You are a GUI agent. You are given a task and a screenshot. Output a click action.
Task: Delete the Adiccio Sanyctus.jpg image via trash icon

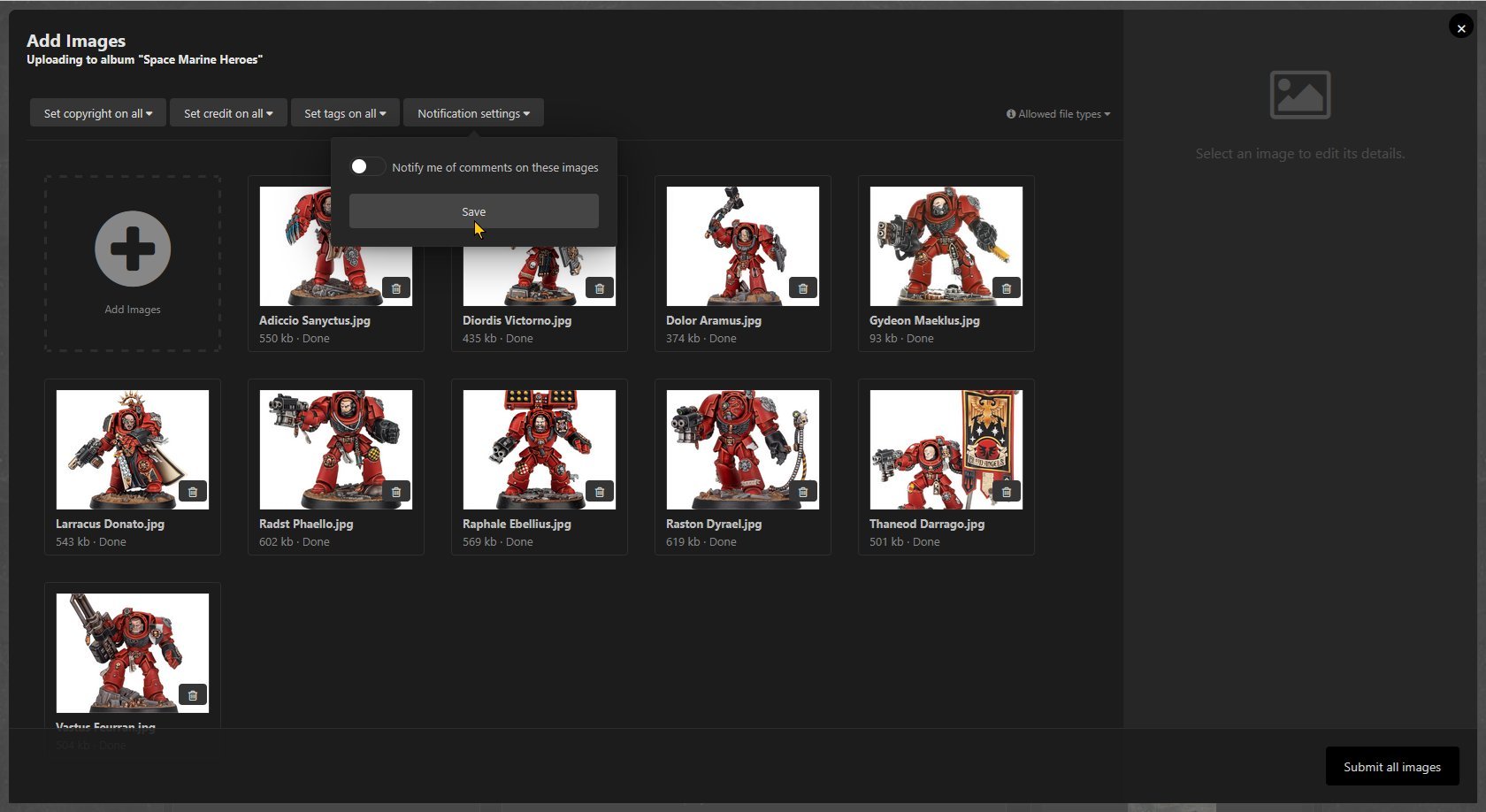[396, 288]
